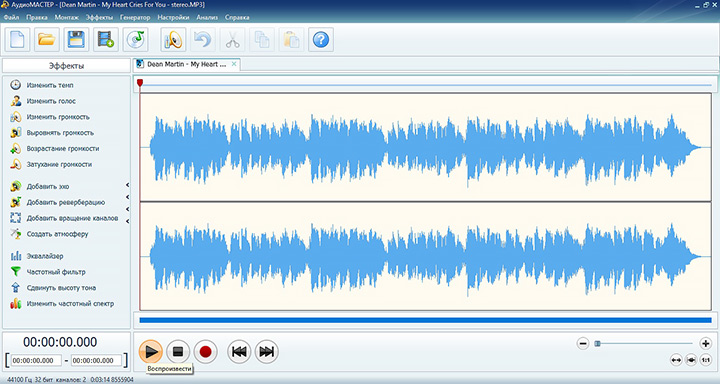This screenshot has width=720, height=384.
Task: Zoom out with the minus button
Action: click(x=583, y=343)
